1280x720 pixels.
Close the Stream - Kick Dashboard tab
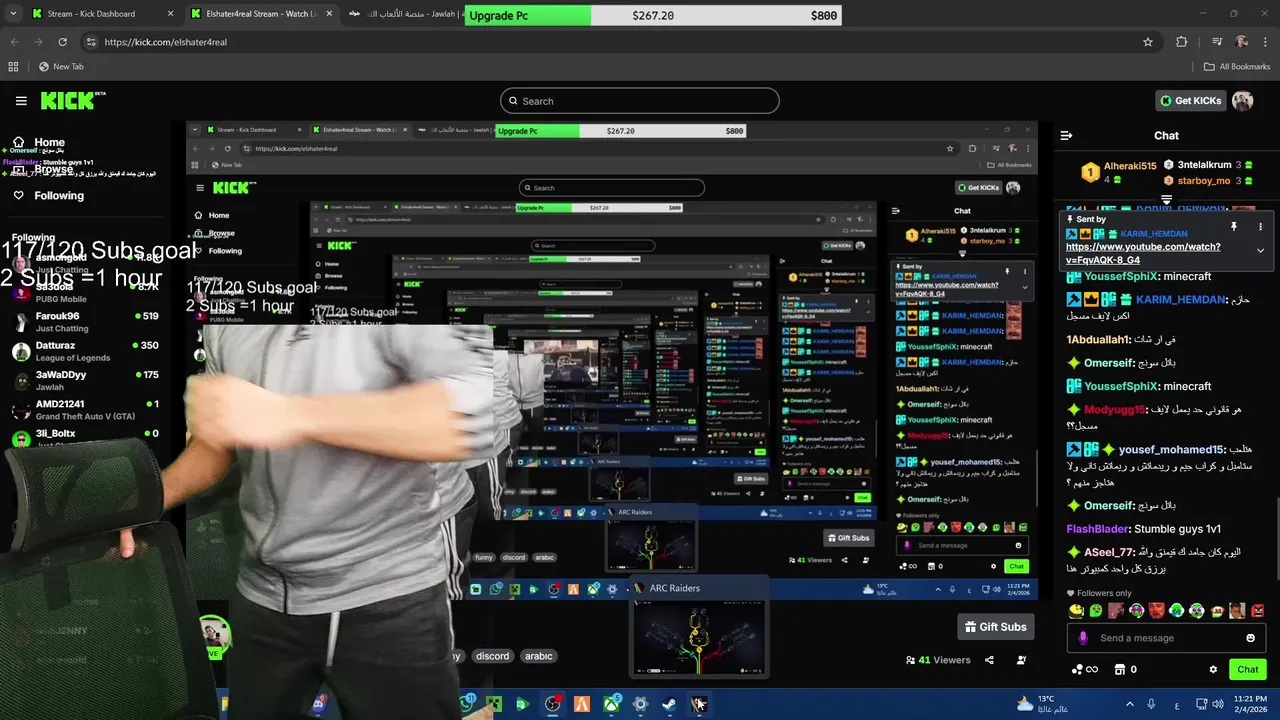tap(170, 14)
